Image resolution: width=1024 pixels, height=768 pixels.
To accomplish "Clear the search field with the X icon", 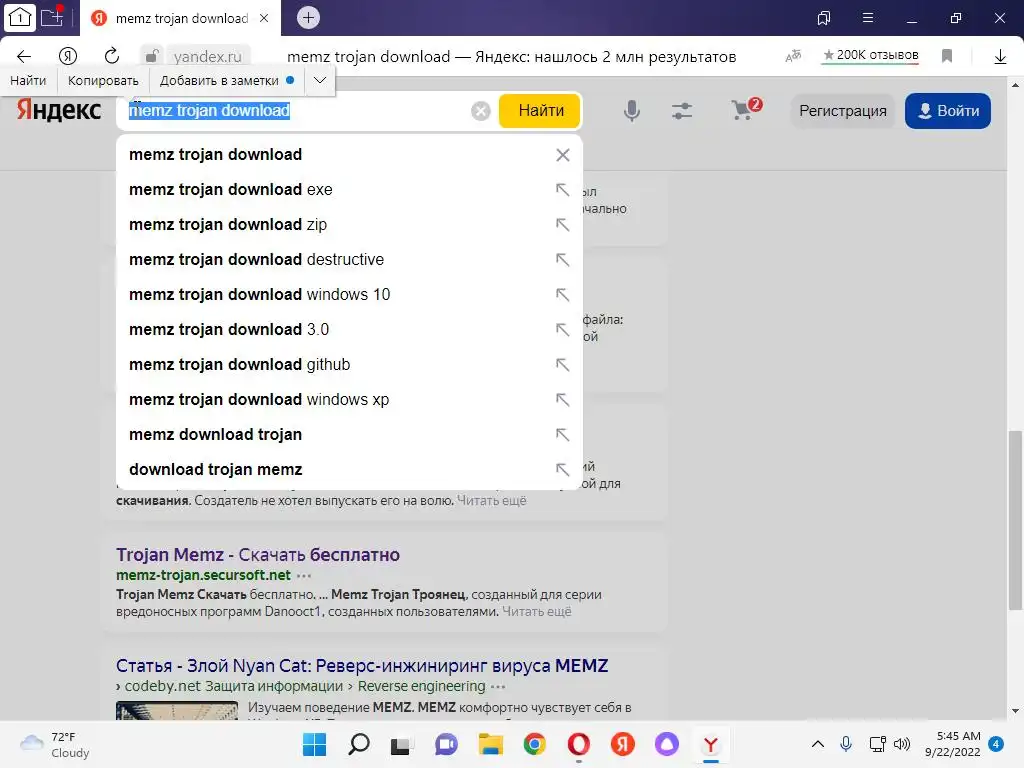I will tap(481, 111).
